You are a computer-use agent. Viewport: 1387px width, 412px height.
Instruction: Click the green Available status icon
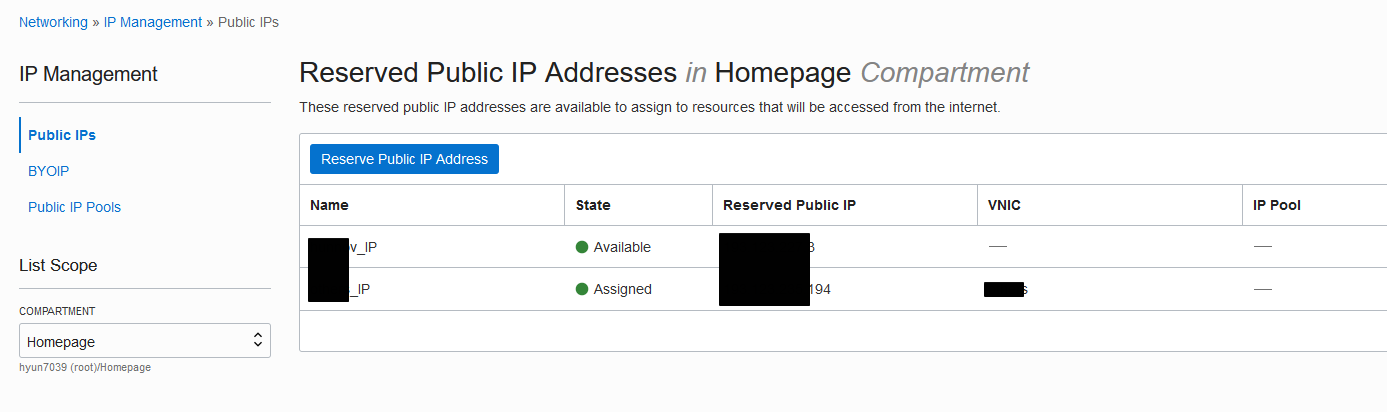coord(582,247)
